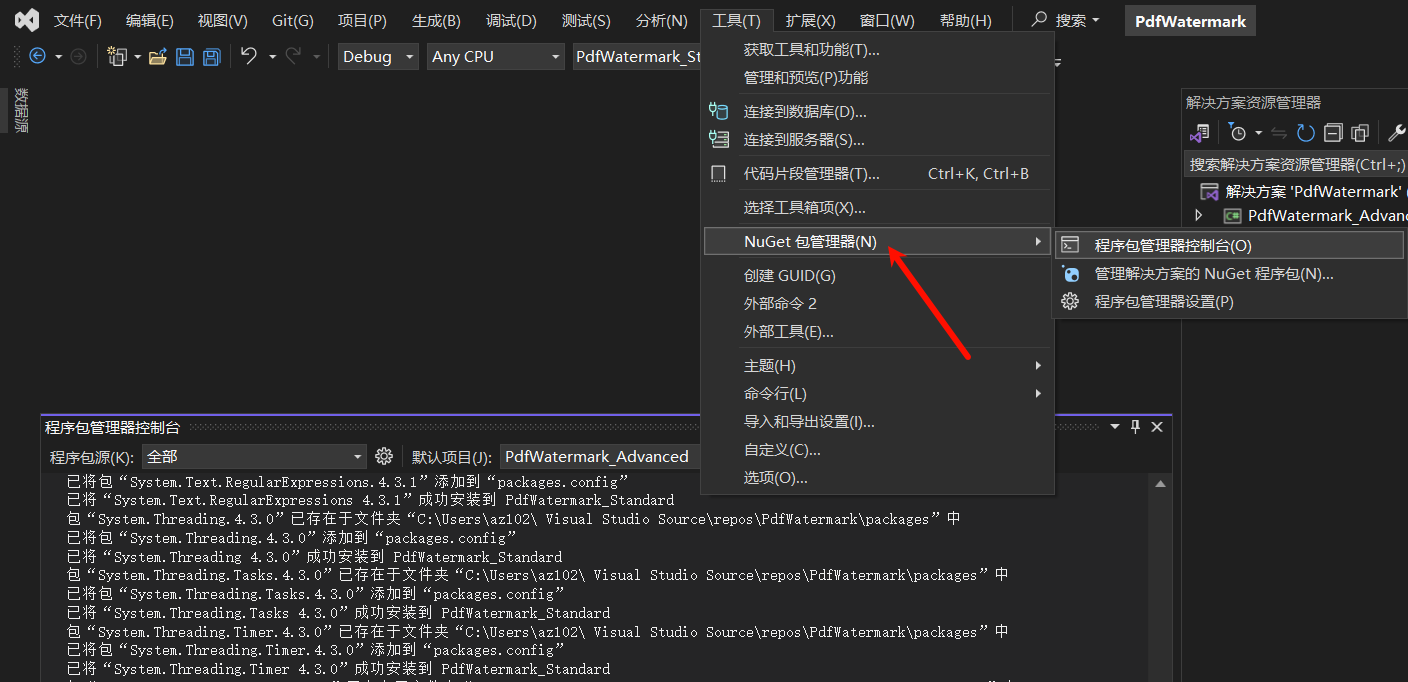The height and width of the screenshot is (682, 1408).
Task: Open the pending changes filter dropdown arrow
Action: [1258, 133]
